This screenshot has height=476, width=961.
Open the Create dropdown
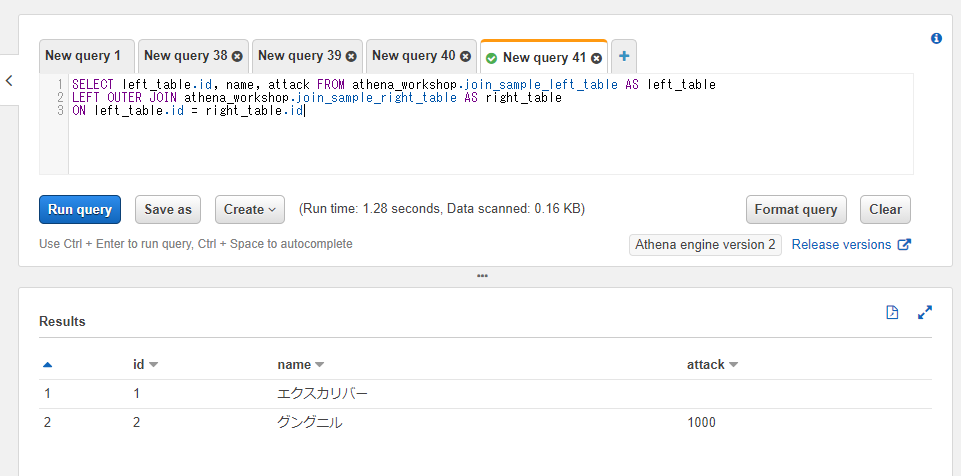250,209
